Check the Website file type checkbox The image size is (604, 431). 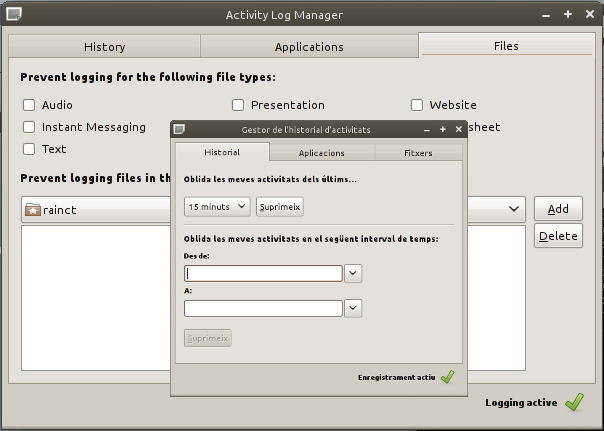417,105
